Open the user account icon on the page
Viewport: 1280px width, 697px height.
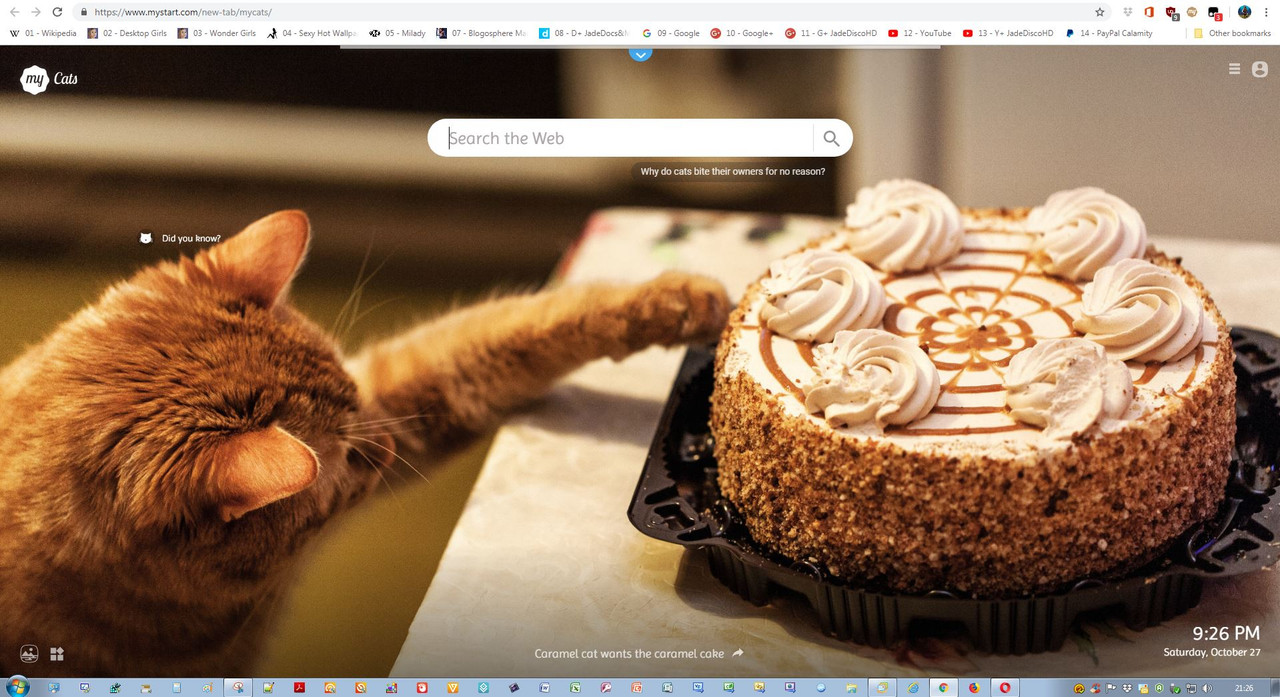coord(1259,69)
